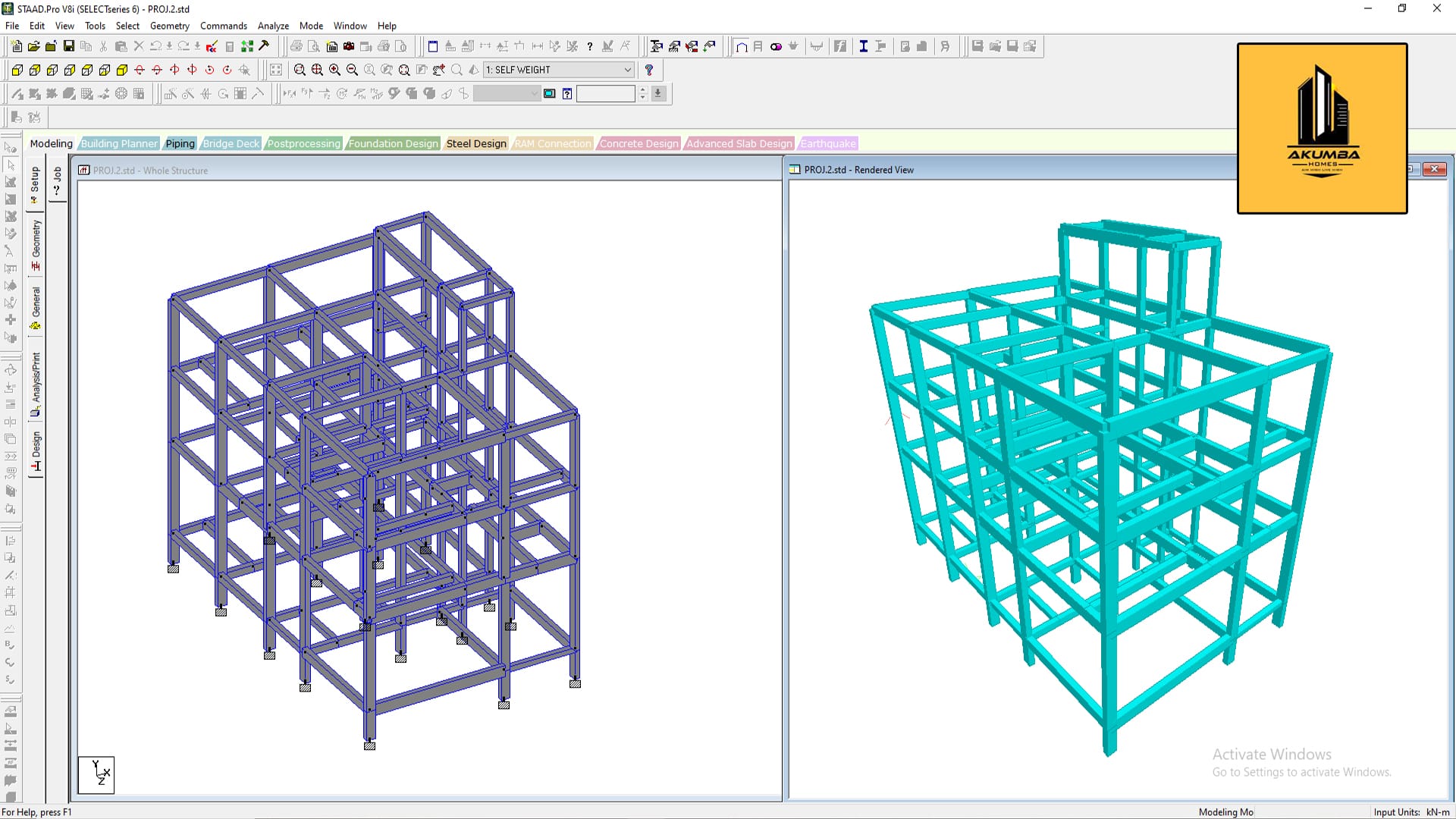
Task: Switch to the Building Planner tab
Action: [119, 143]
